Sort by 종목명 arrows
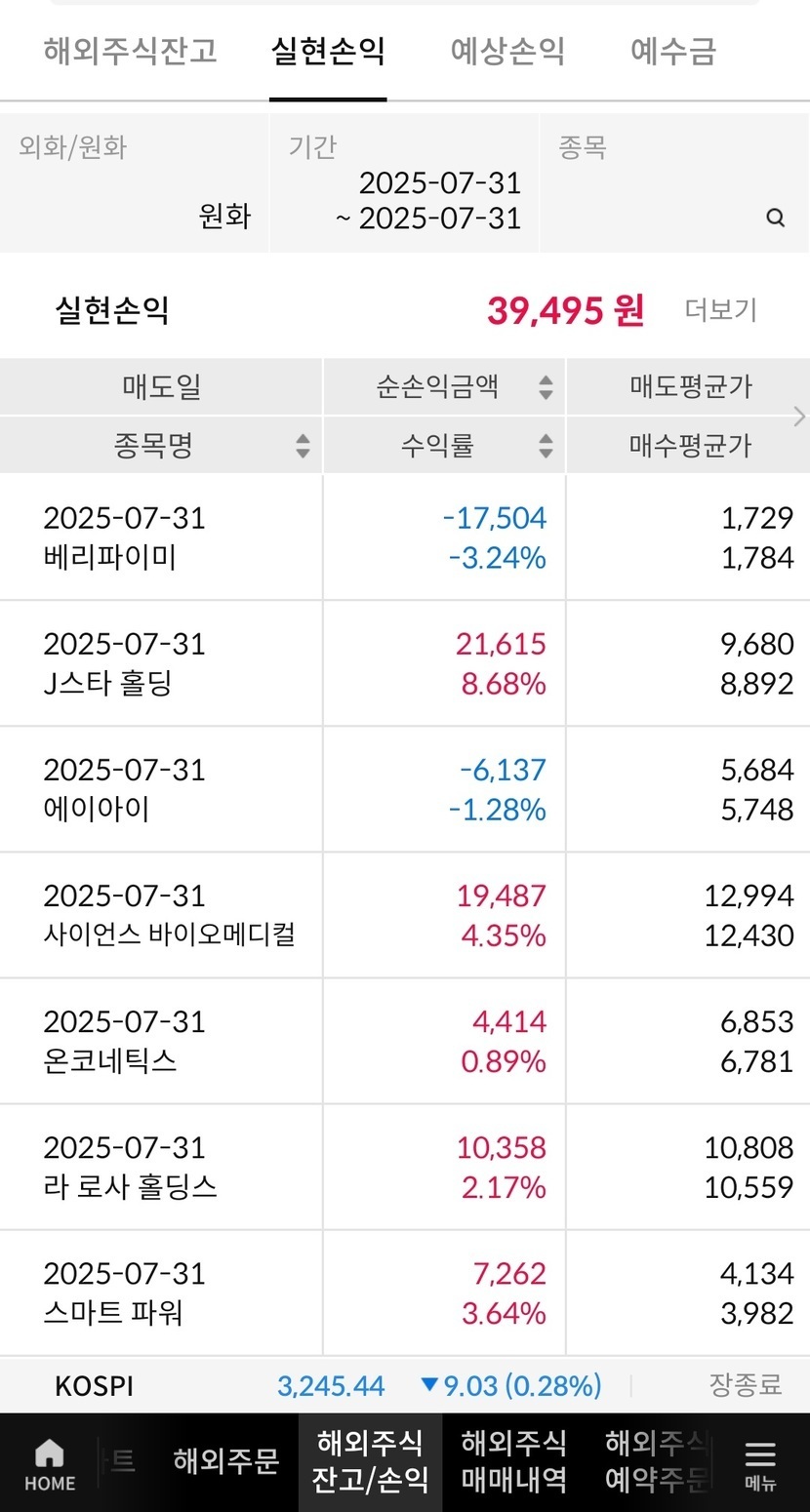The height and width of the screenshot is (1512, 810). tap(304, 446)
